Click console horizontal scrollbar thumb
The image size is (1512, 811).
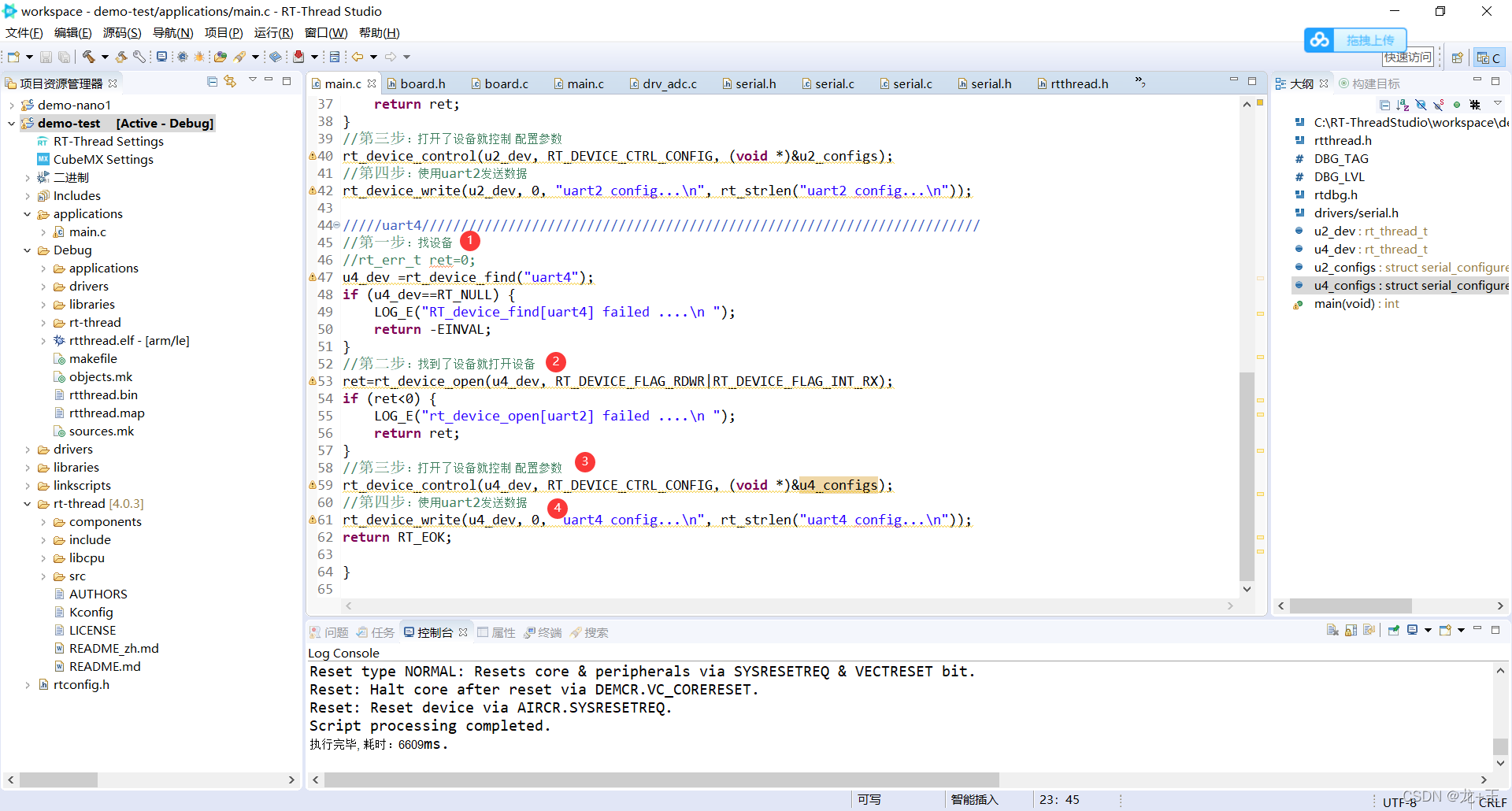coord(661,780)
